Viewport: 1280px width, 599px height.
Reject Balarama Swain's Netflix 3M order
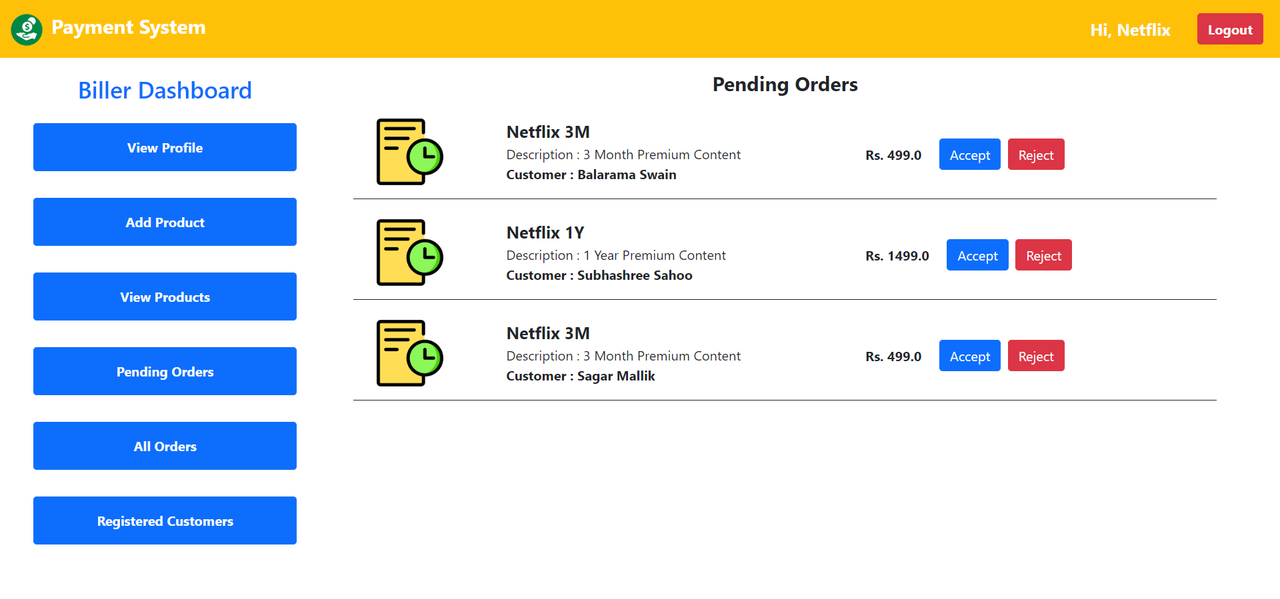(1036, 155)
